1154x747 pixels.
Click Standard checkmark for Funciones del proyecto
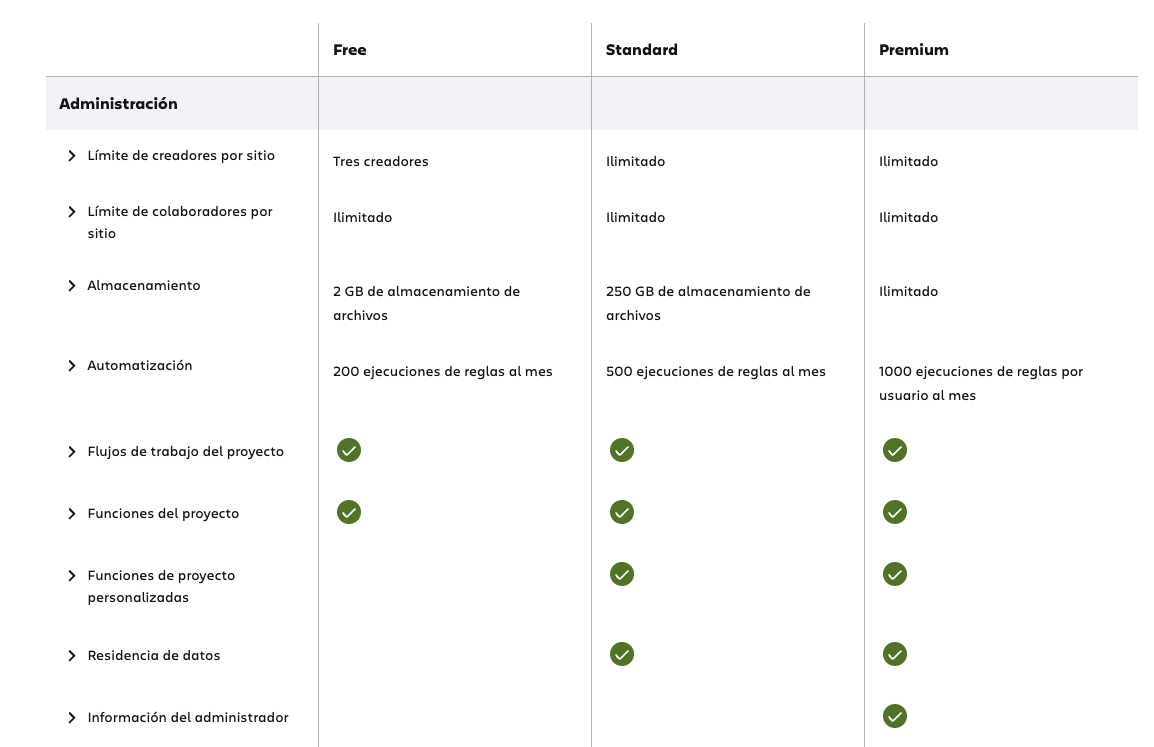(x=622, y=512)
